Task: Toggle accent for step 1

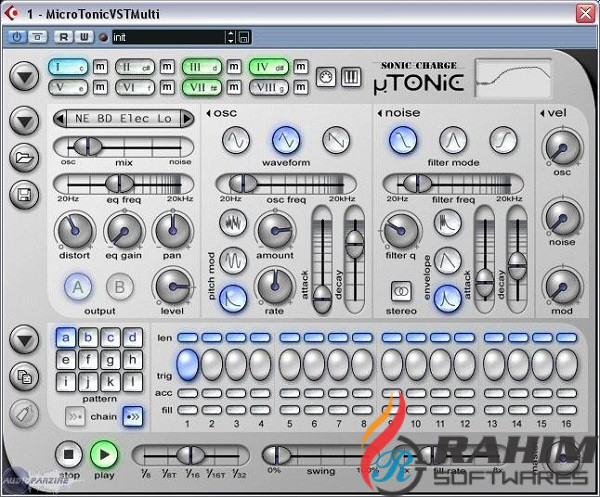Action: [188, 393]
